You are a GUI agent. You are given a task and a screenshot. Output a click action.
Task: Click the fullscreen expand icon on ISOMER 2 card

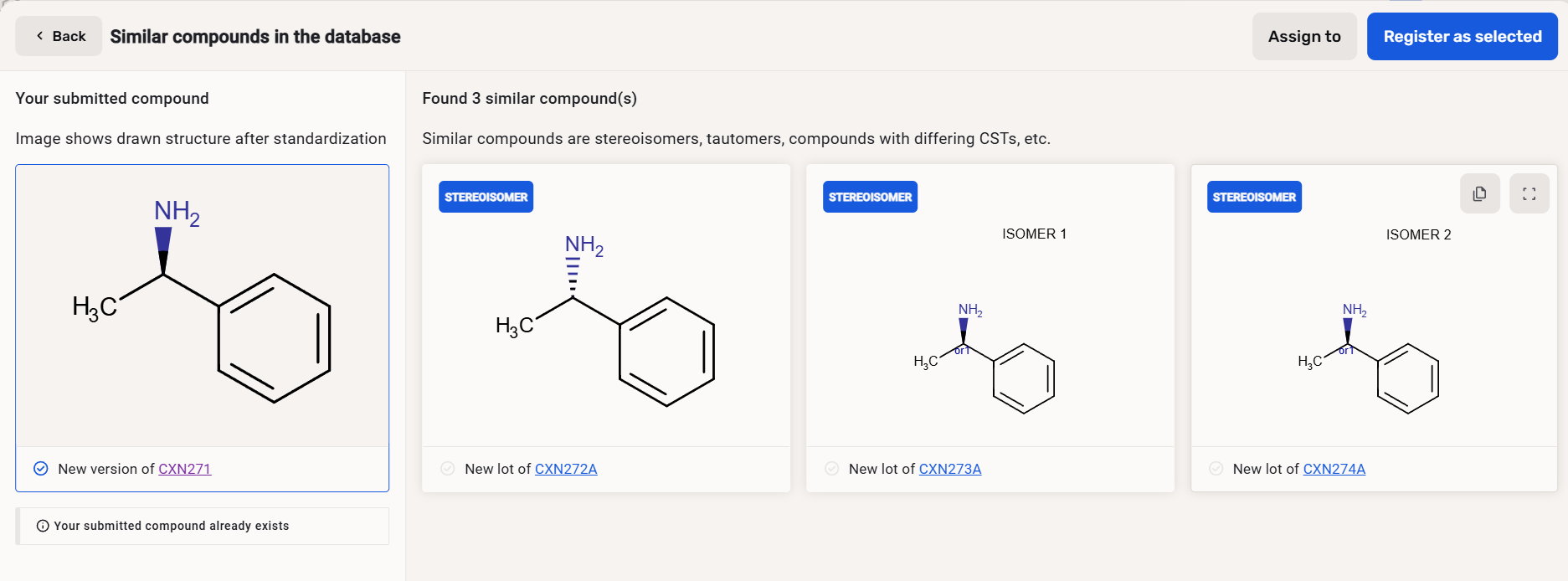(x=1529, y=193)
